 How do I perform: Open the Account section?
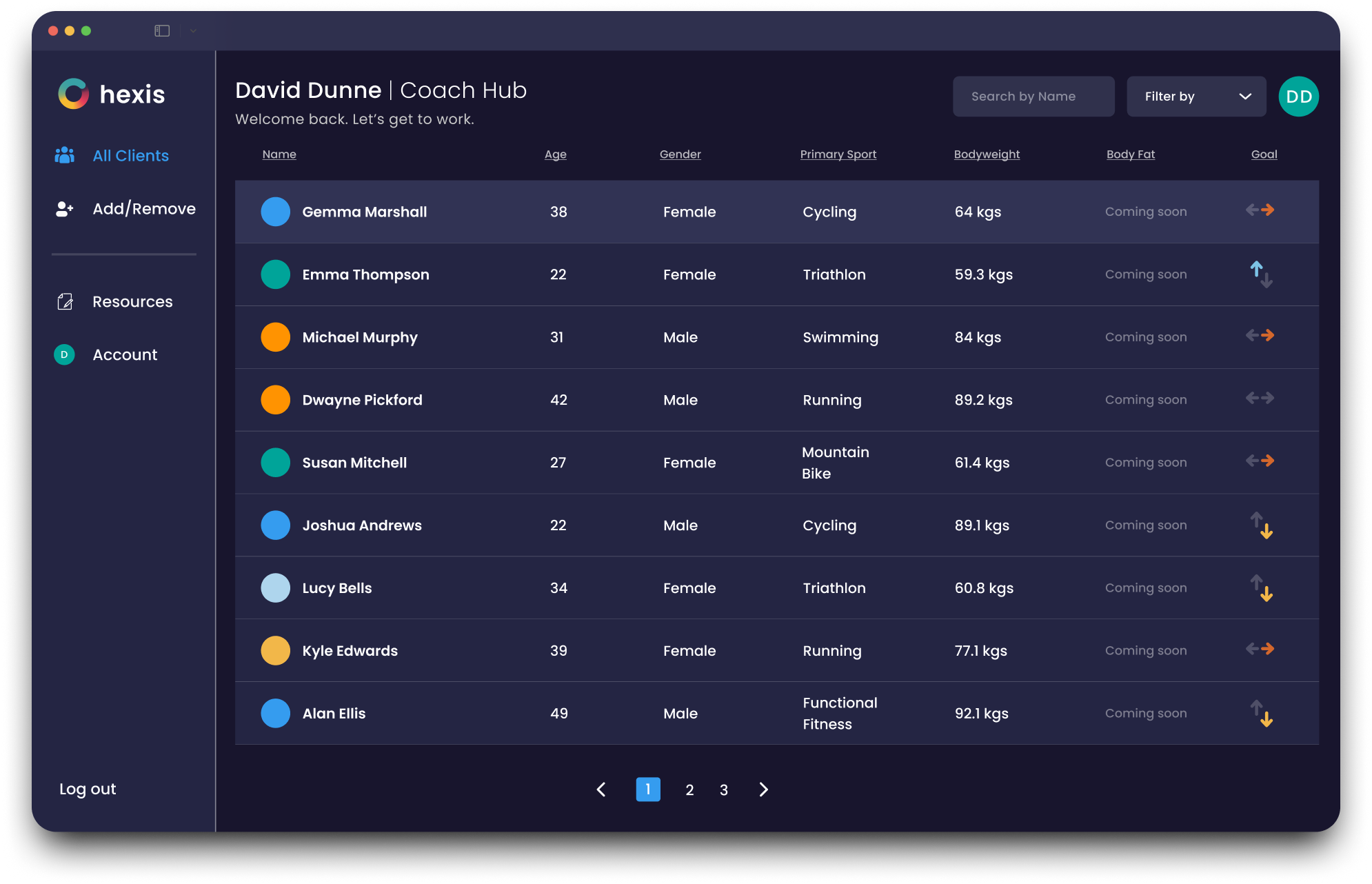[125, 354]
